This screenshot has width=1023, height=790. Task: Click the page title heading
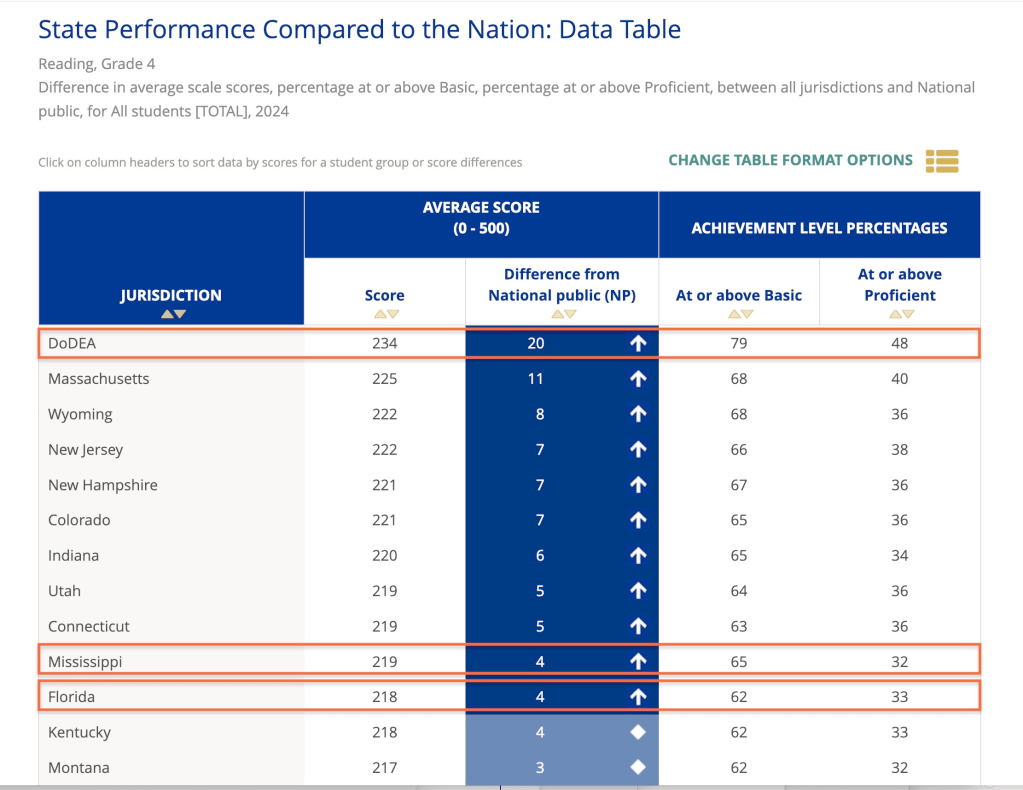point(359,30)
